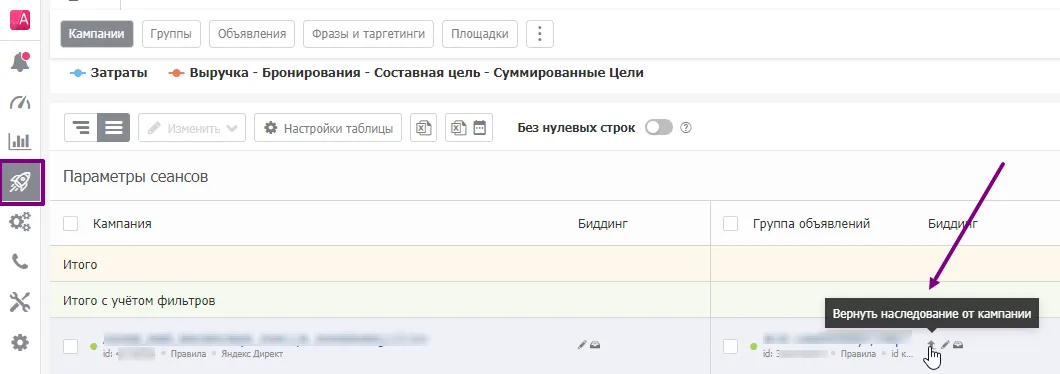Open the double-gears automation icon
Screen dimensions: 1060x374
tap(20, 222)
